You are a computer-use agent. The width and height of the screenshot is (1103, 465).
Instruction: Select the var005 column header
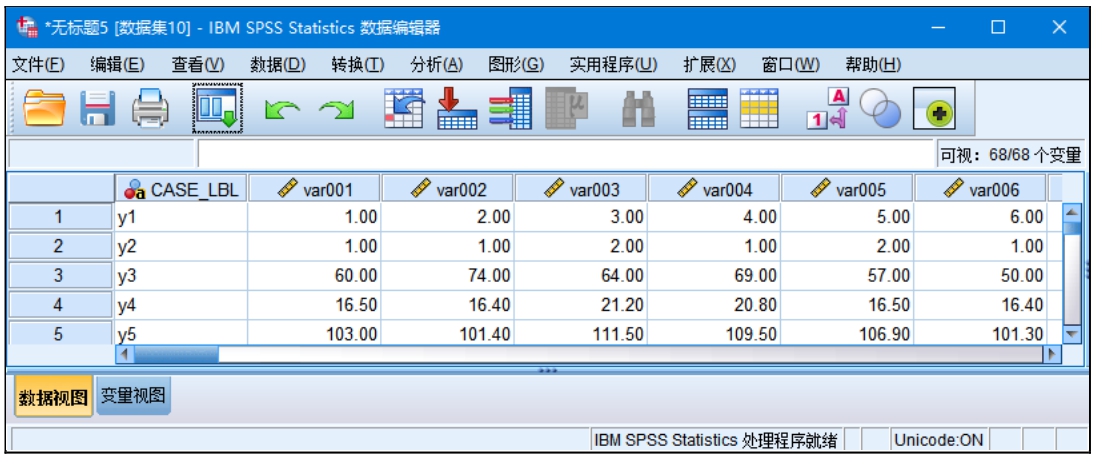pyautogui.click(x=847, y=189)
